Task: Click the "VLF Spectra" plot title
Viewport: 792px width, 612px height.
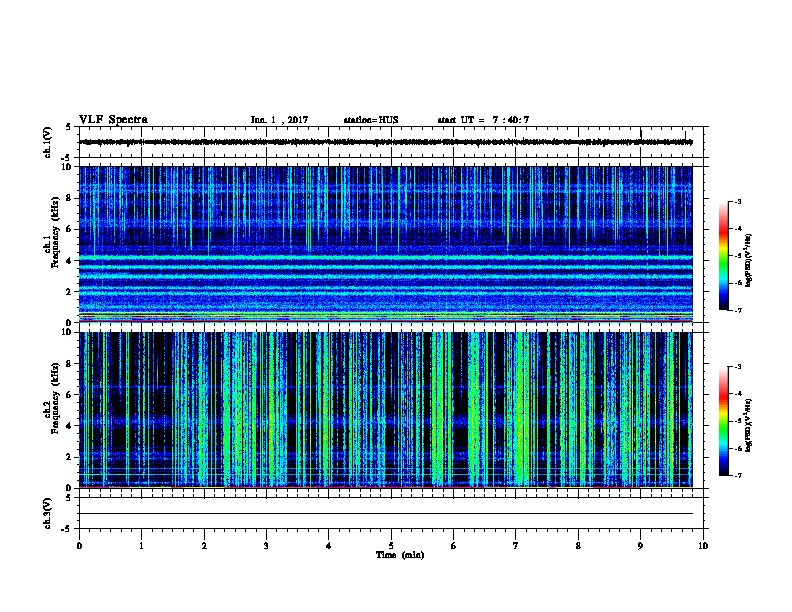Action: click(113, 120)
